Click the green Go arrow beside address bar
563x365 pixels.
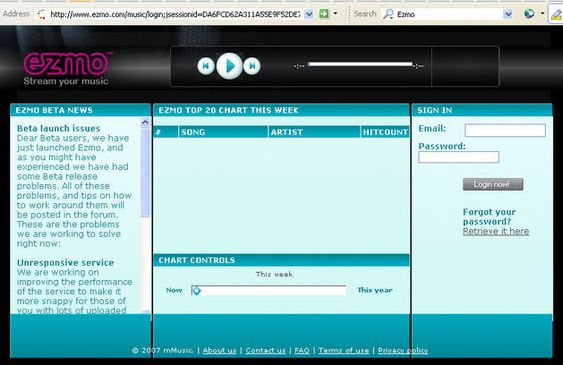tap(324, 14)
